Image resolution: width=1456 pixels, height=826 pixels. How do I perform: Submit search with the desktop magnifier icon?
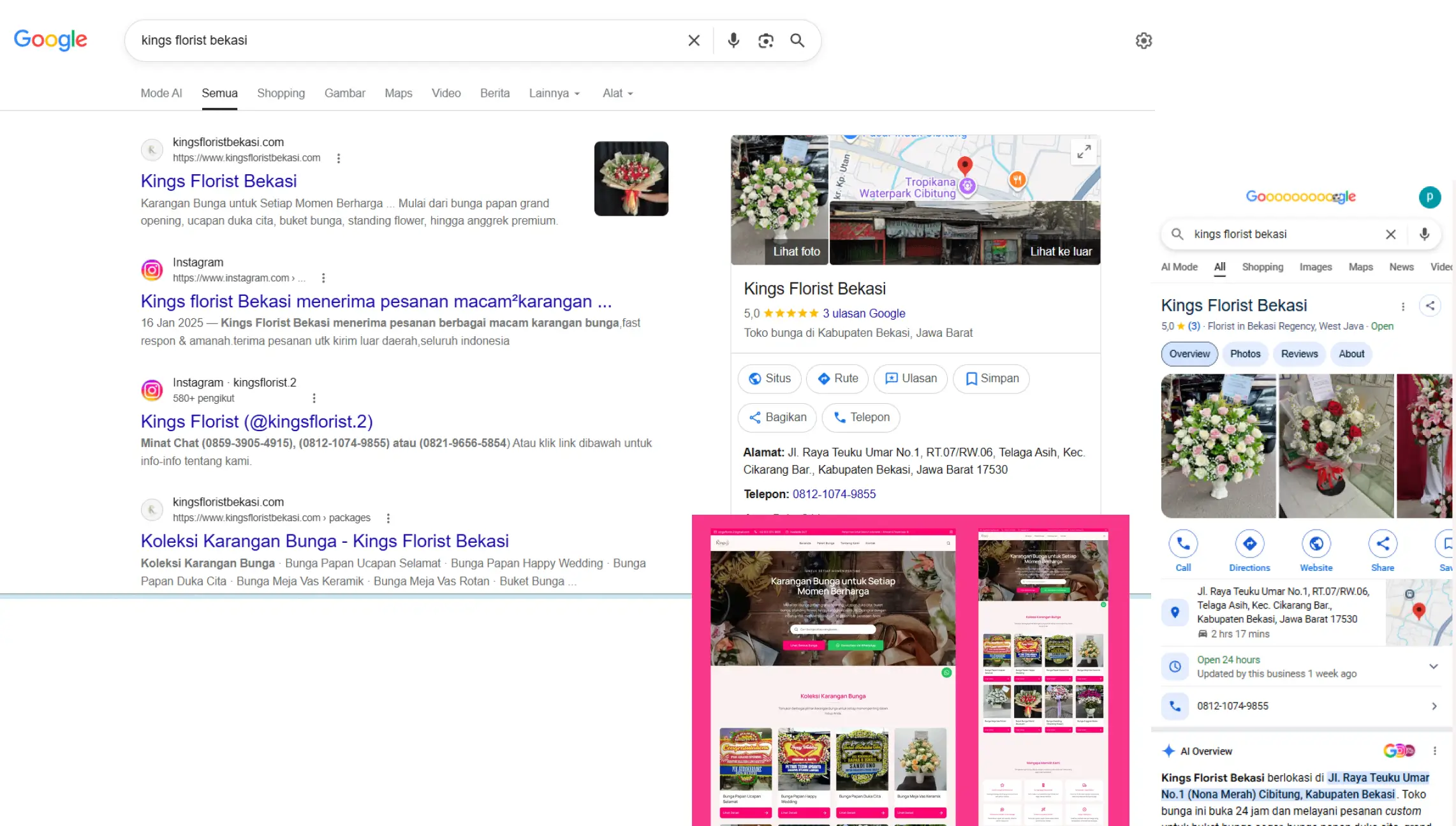tap(797, 40)
